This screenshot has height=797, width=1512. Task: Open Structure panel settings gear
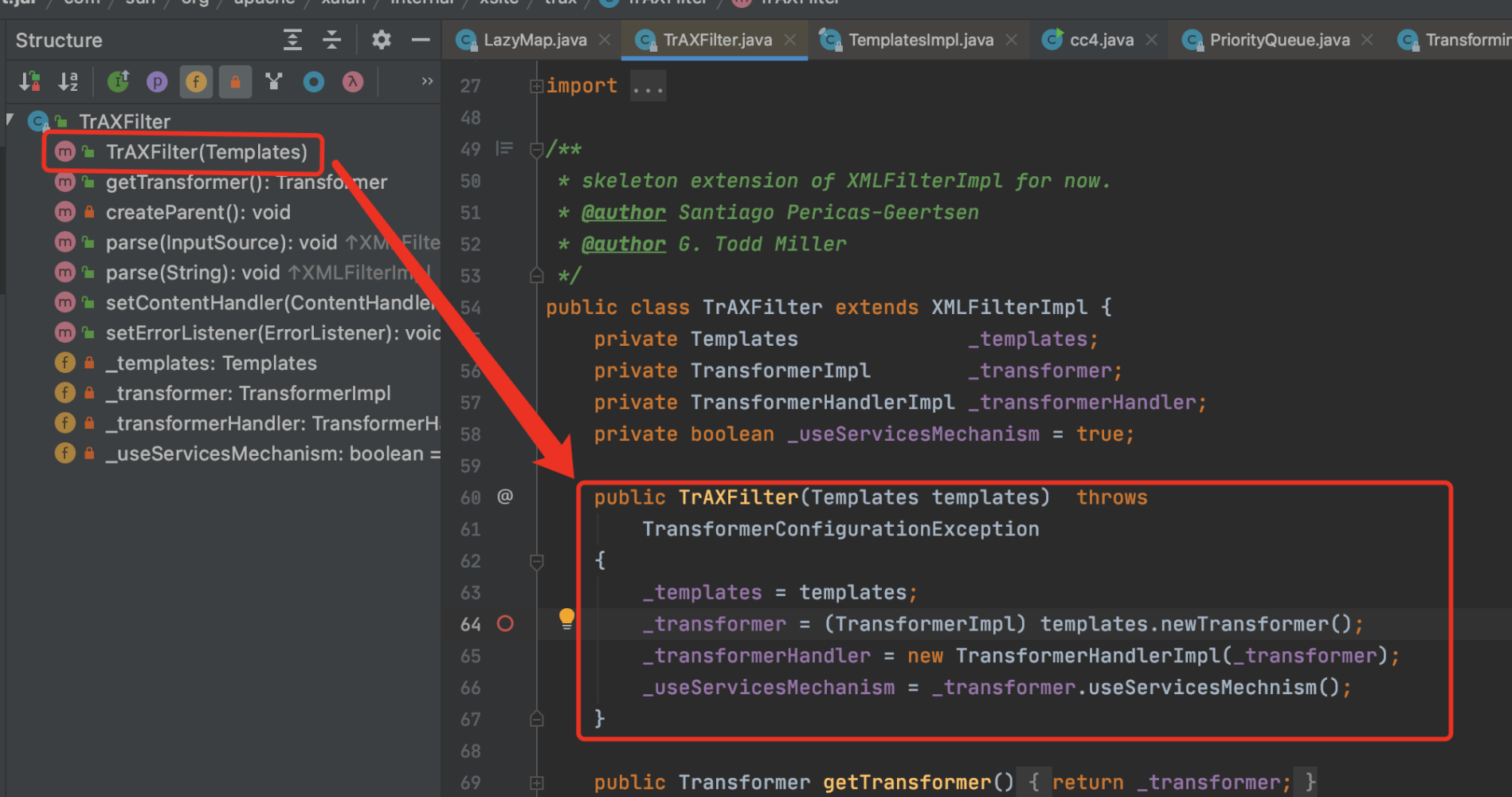coord(382,40)
